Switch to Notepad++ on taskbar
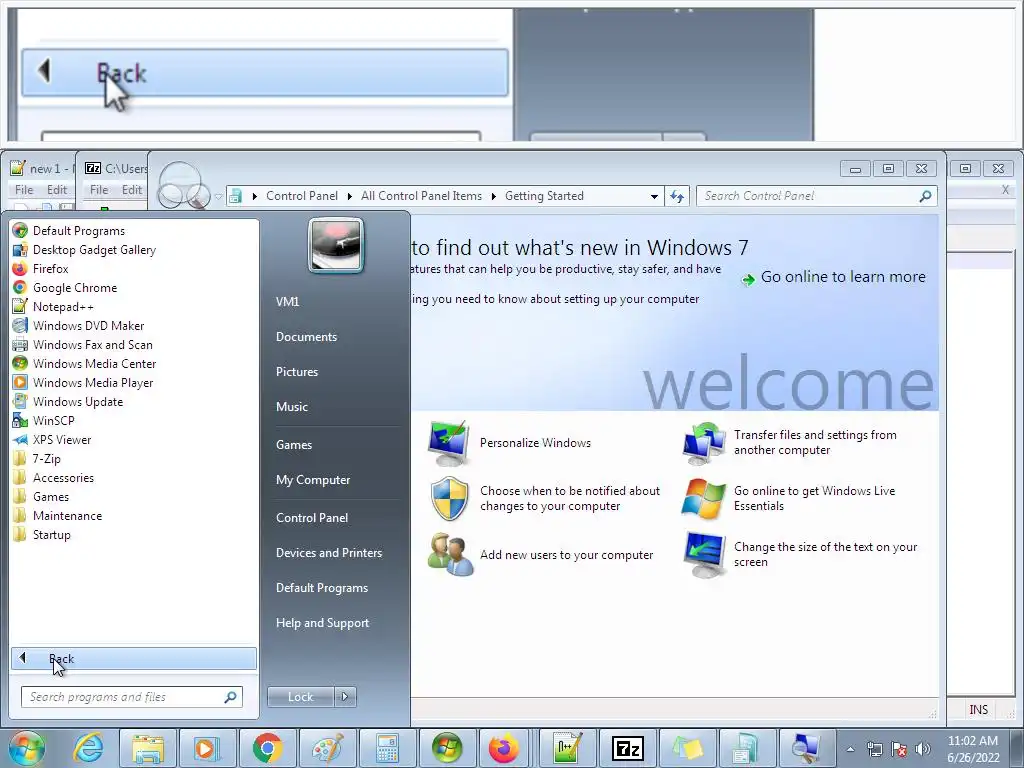1024x768 pixels. 567,748
